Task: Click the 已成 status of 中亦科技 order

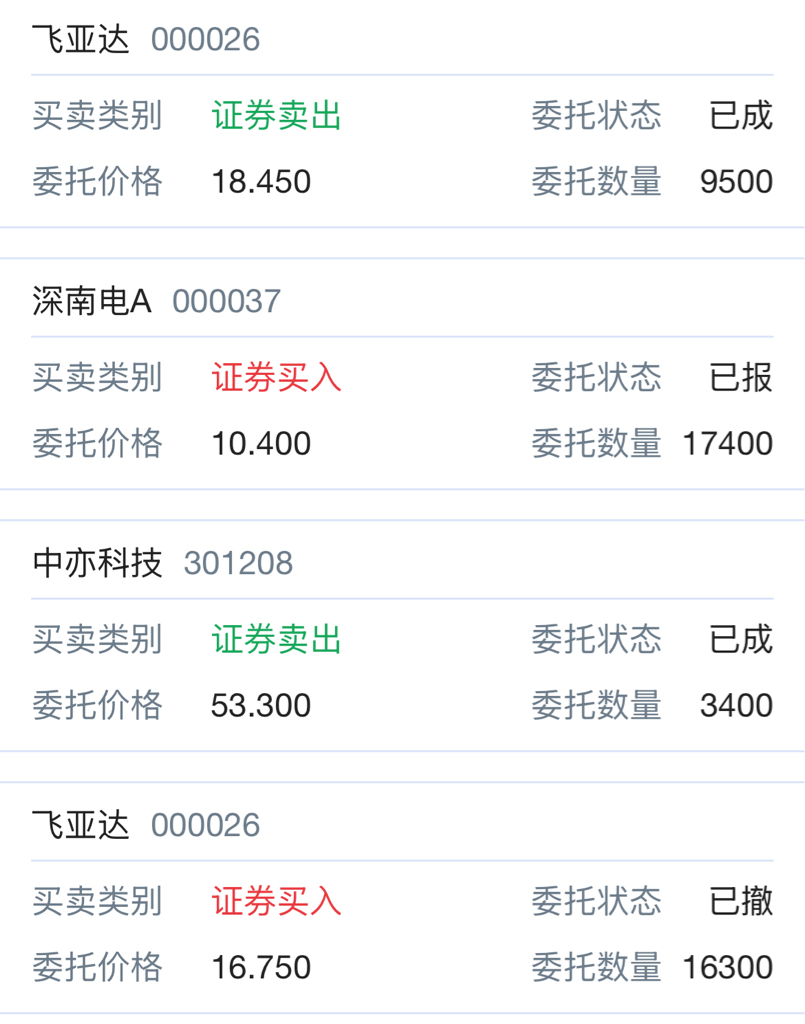Action: [741, 639]
